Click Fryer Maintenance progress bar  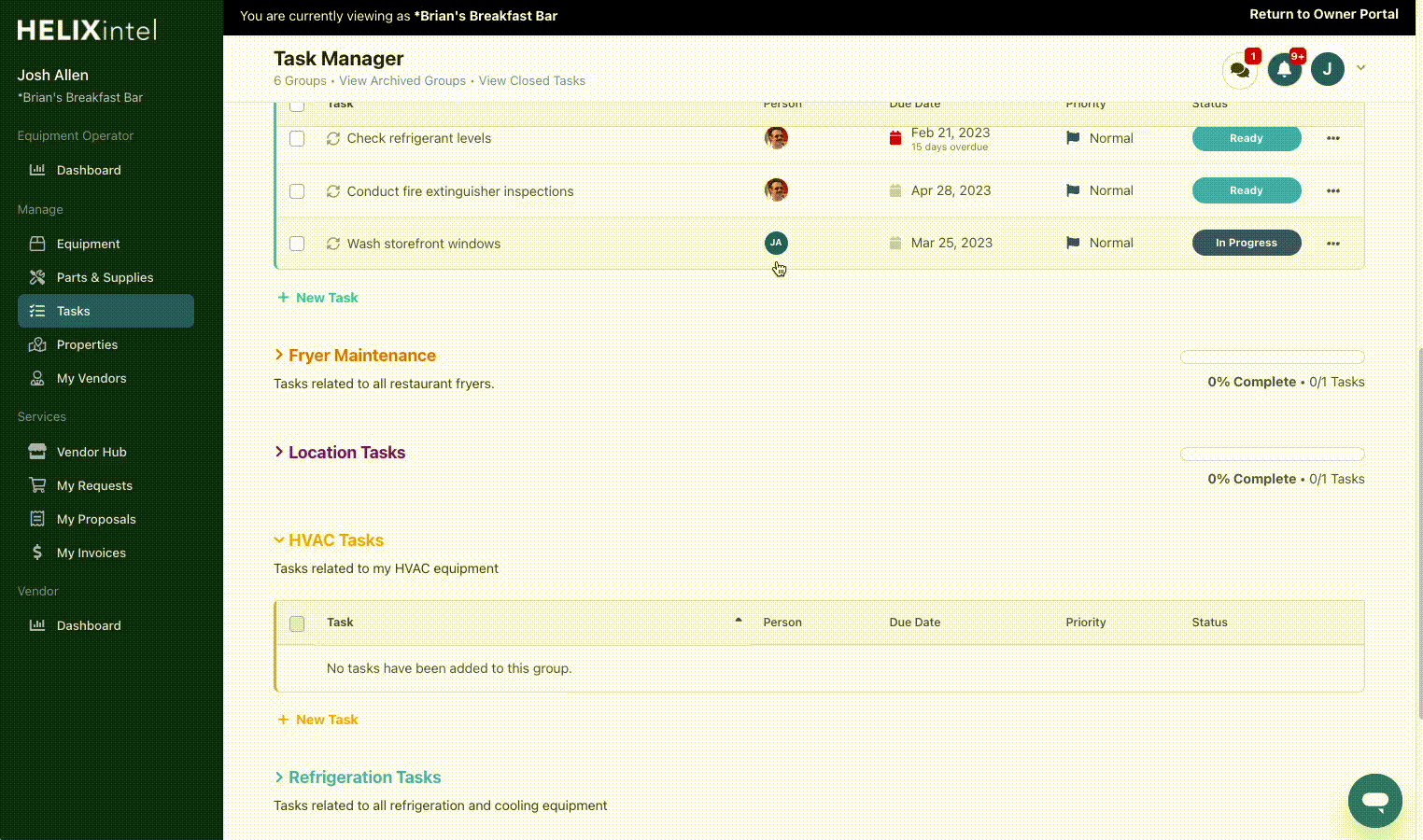point(1273,357)
